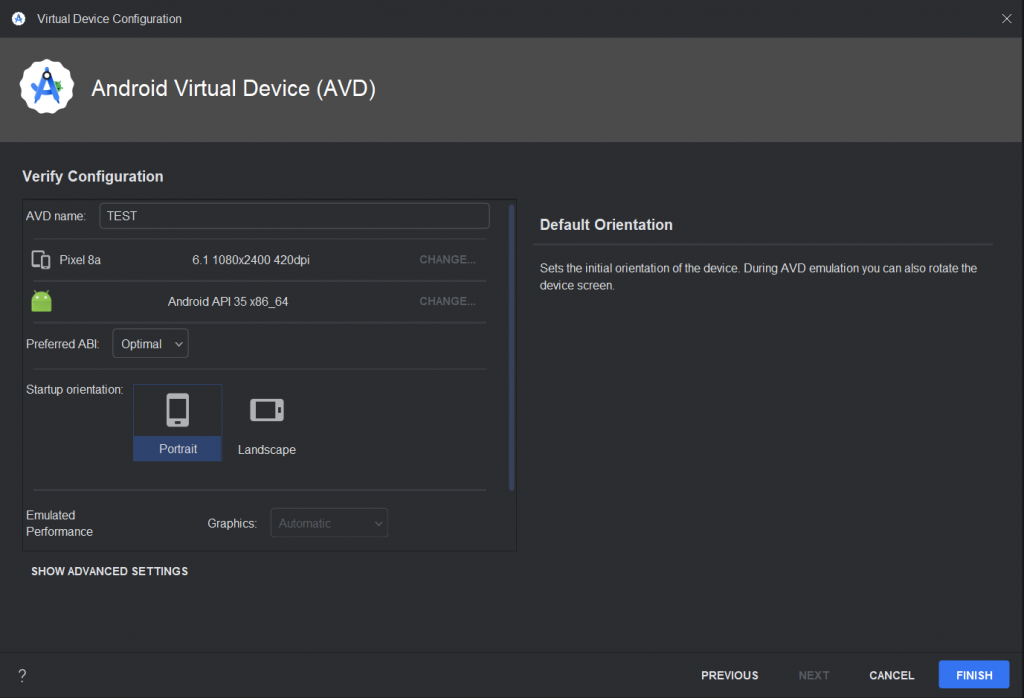Click the NEXT button
This screenshot has height=698, width=1024.
pyautogui.click(x=814, y=675)
